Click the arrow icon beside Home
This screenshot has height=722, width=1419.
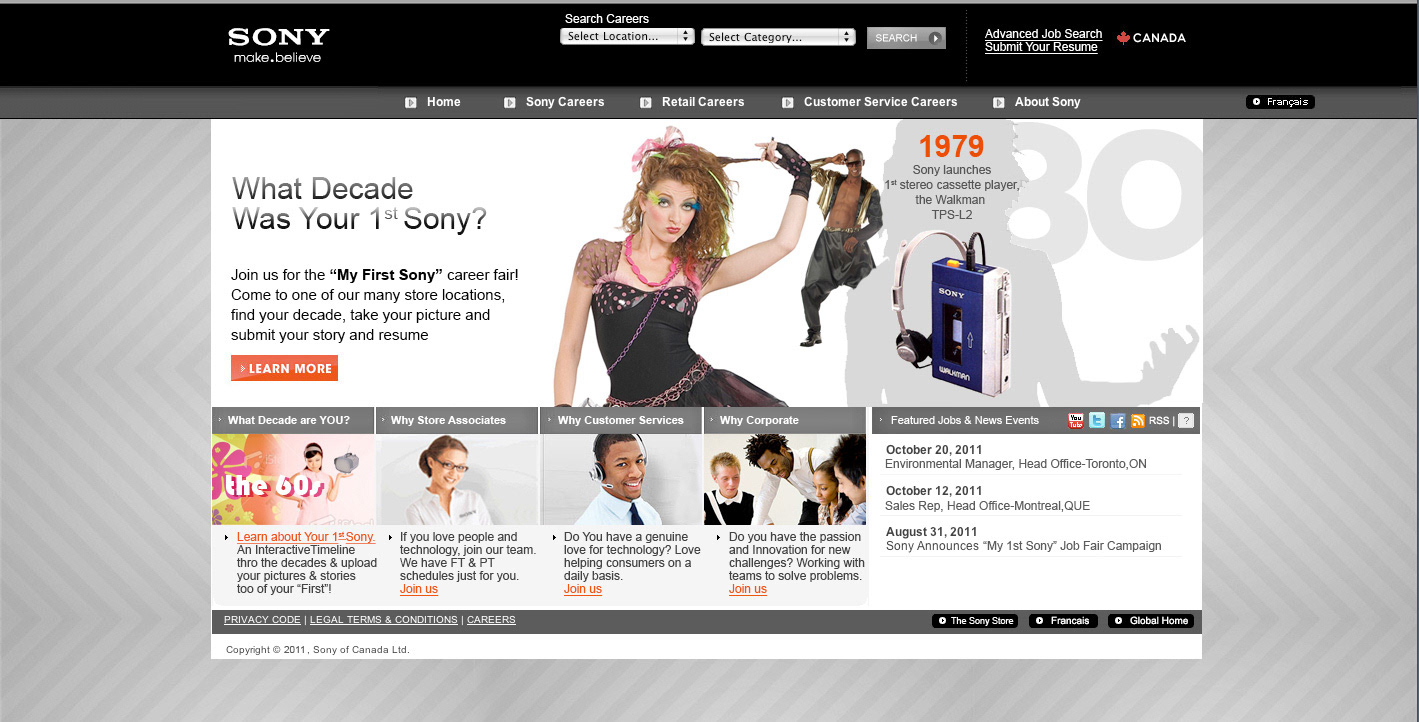[x=411, y=102]
